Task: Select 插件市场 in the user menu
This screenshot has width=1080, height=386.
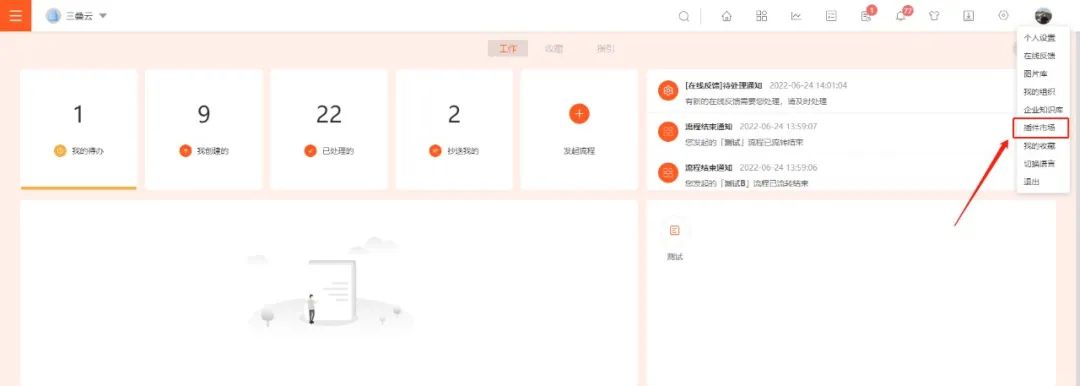Action: coord(1039,128)
